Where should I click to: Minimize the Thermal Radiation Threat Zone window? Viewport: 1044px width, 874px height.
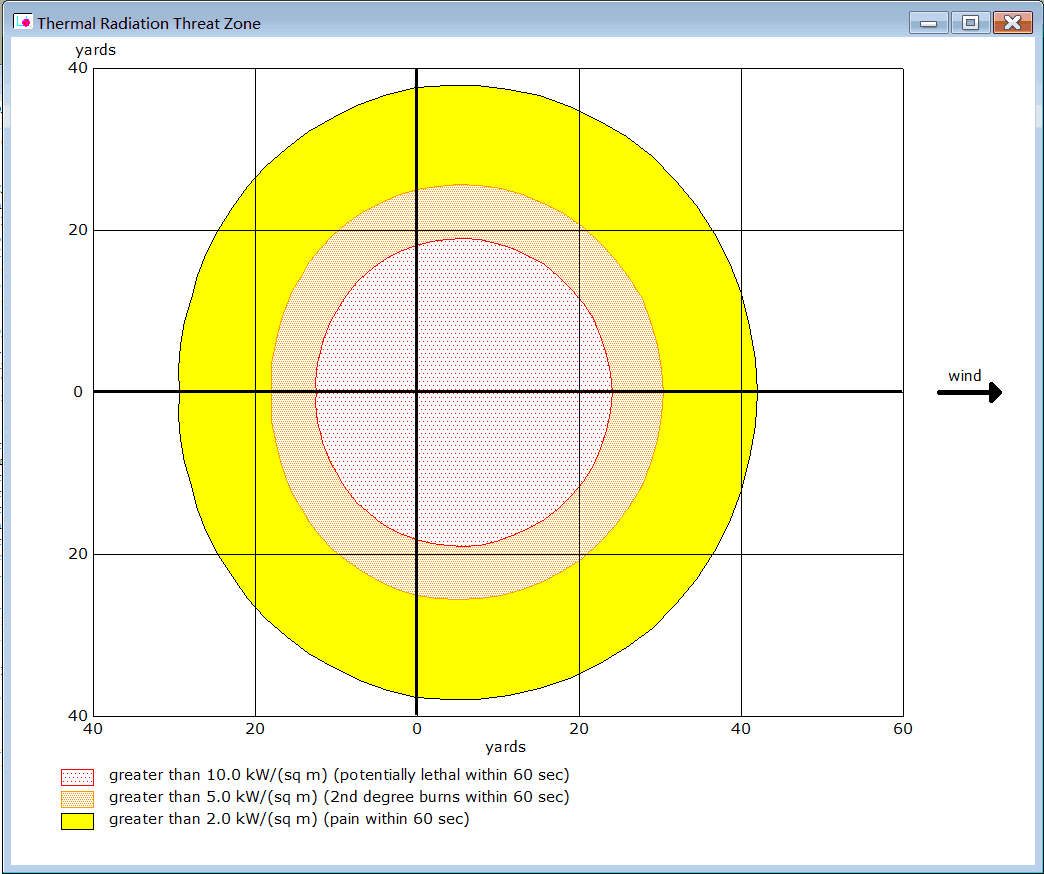pos(928,23)
